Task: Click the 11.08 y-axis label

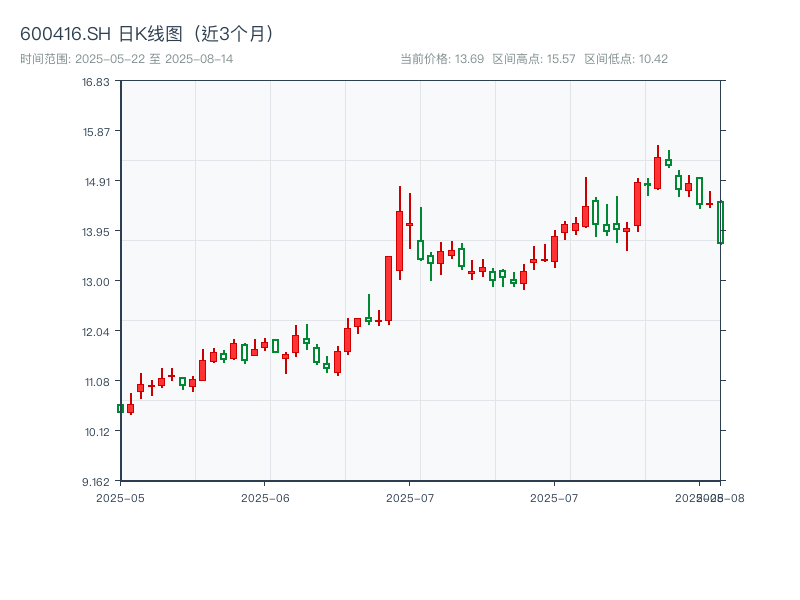Action: pyautogui.click(x=97, y=382)
